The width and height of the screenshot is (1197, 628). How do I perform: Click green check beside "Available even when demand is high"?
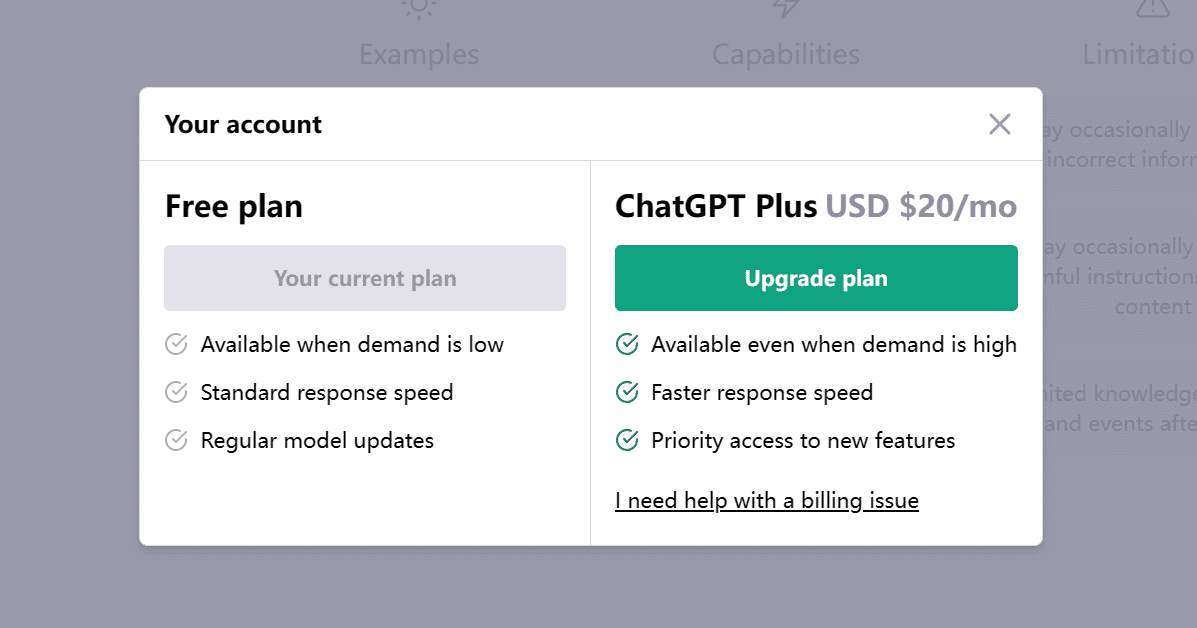627,345
